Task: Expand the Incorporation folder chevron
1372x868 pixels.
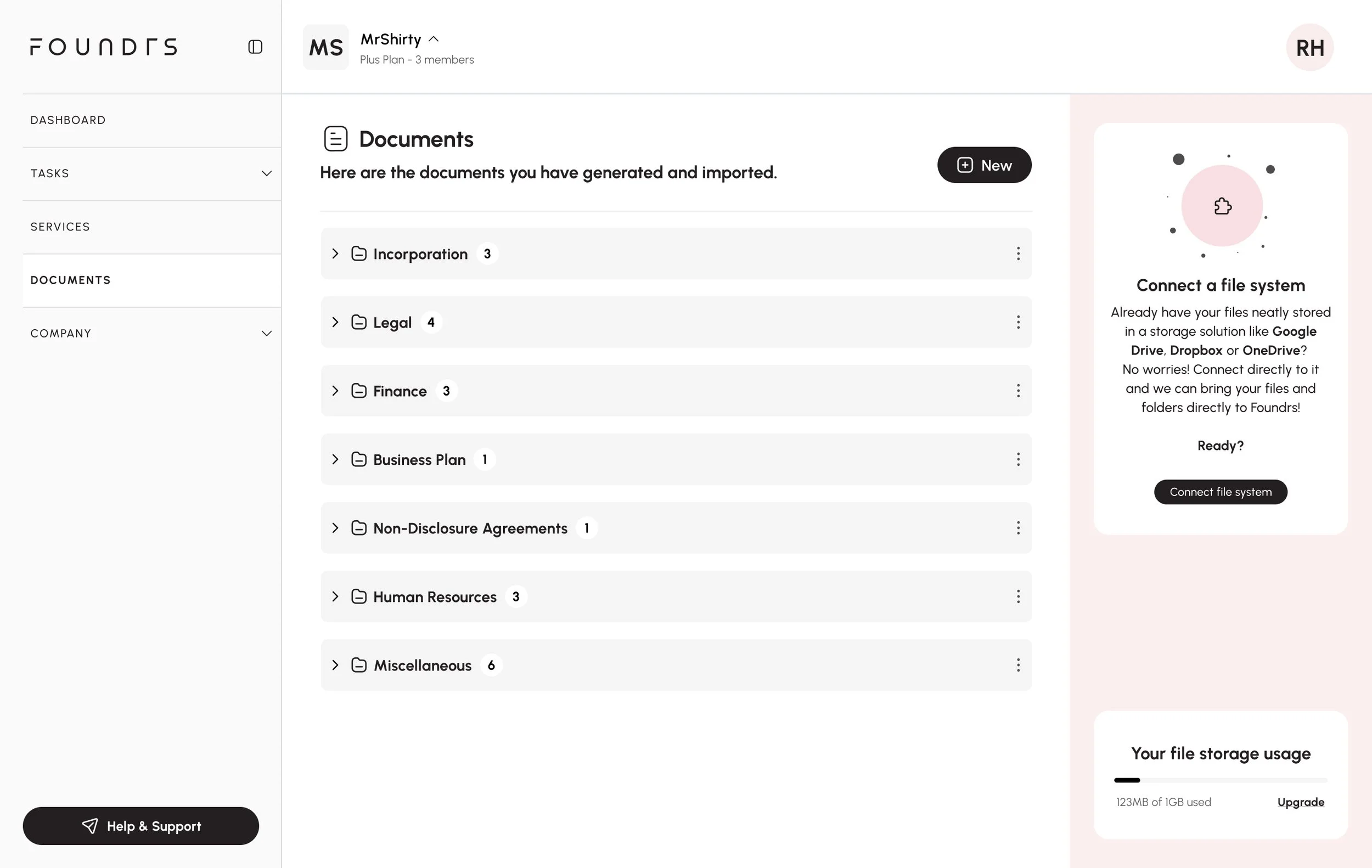Action: tap(335, 253)
